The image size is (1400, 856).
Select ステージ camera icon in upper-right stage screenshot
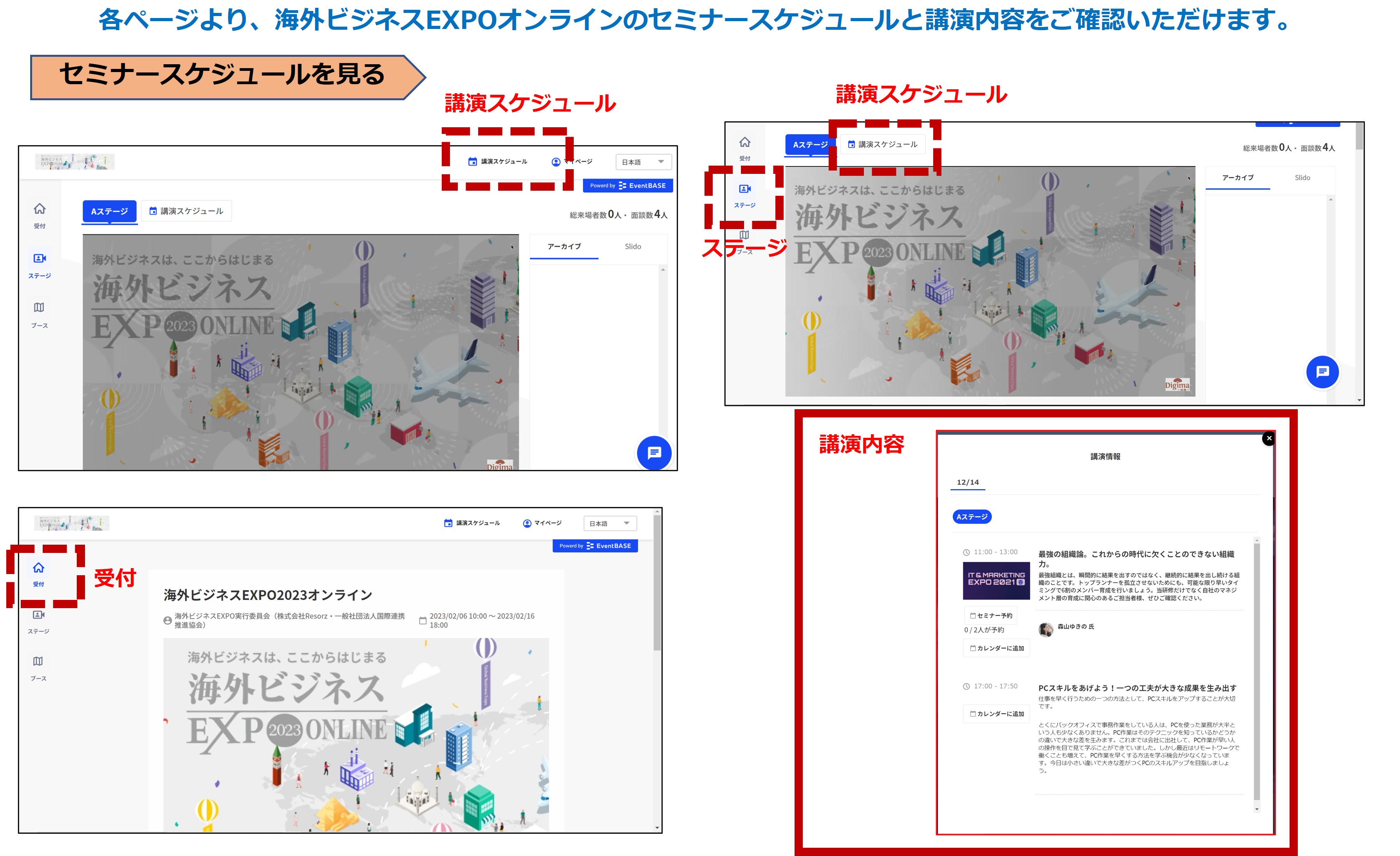(744, 195)
